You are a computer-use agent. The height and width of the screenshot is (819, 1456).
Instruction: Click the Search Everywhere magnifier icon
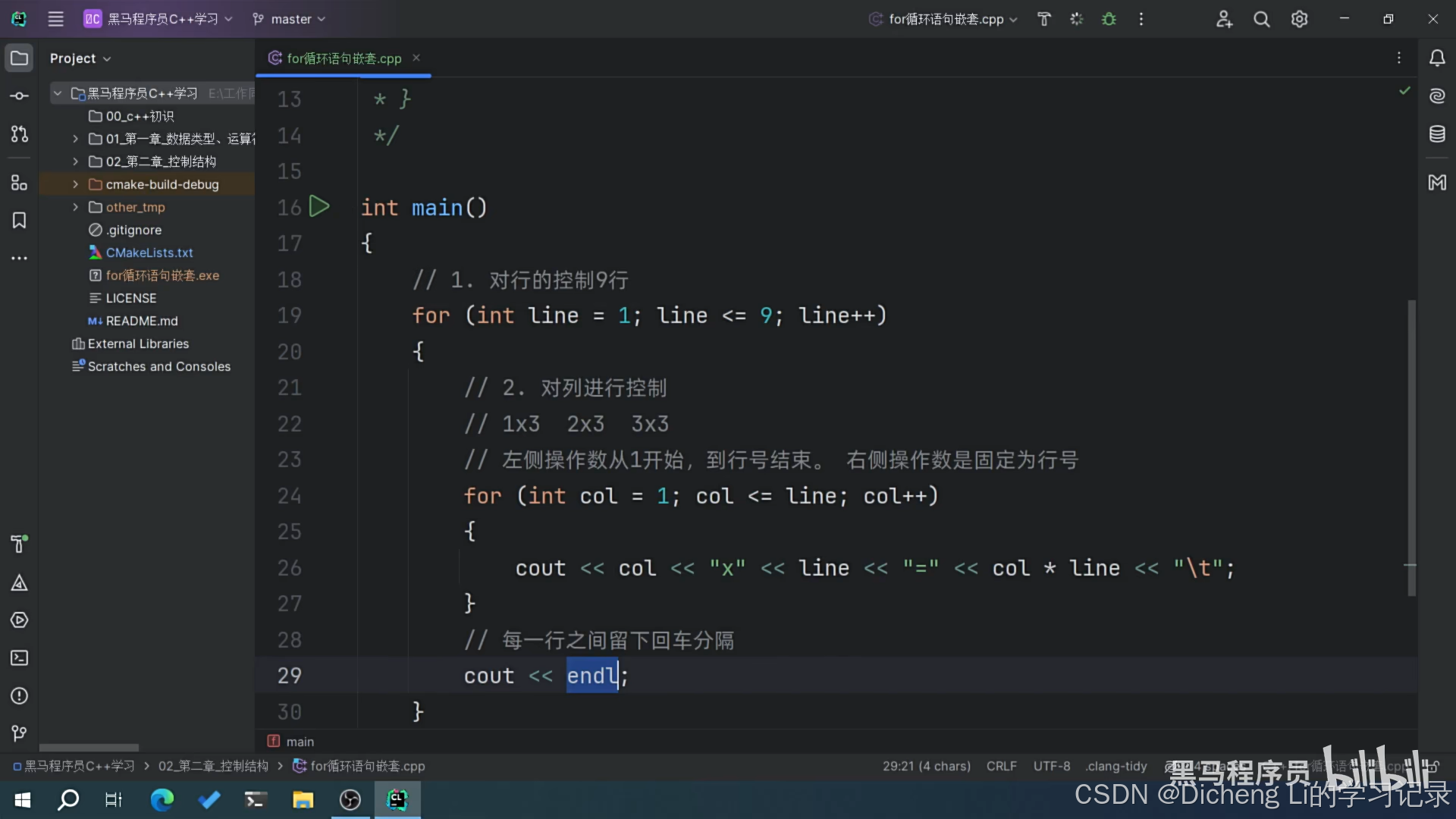(1261, 19)
